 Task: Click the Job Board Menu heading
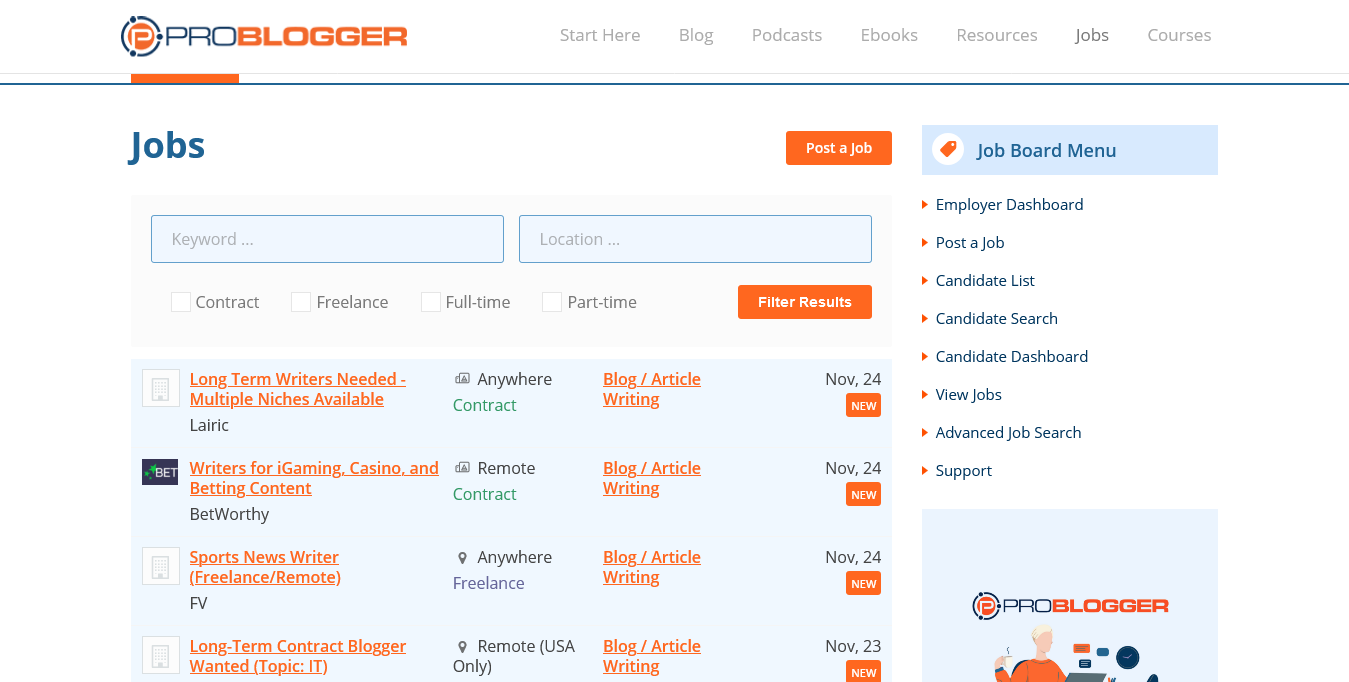tap(1047, 150)
